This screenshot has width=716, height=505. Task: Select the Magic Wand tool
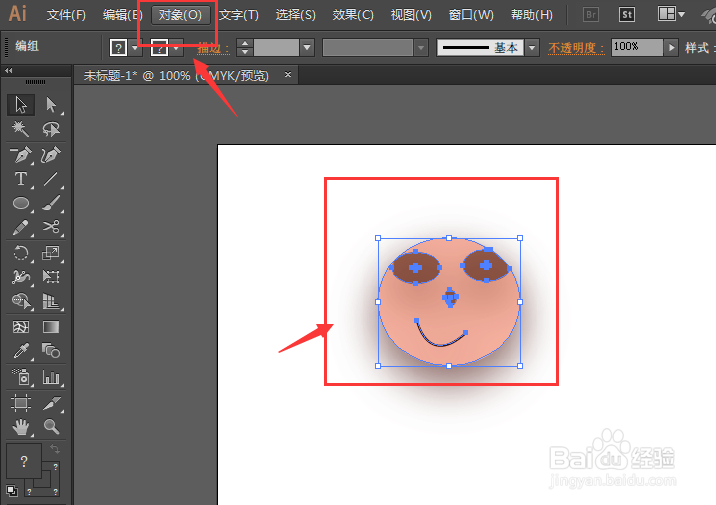click(x=21, y=129)
